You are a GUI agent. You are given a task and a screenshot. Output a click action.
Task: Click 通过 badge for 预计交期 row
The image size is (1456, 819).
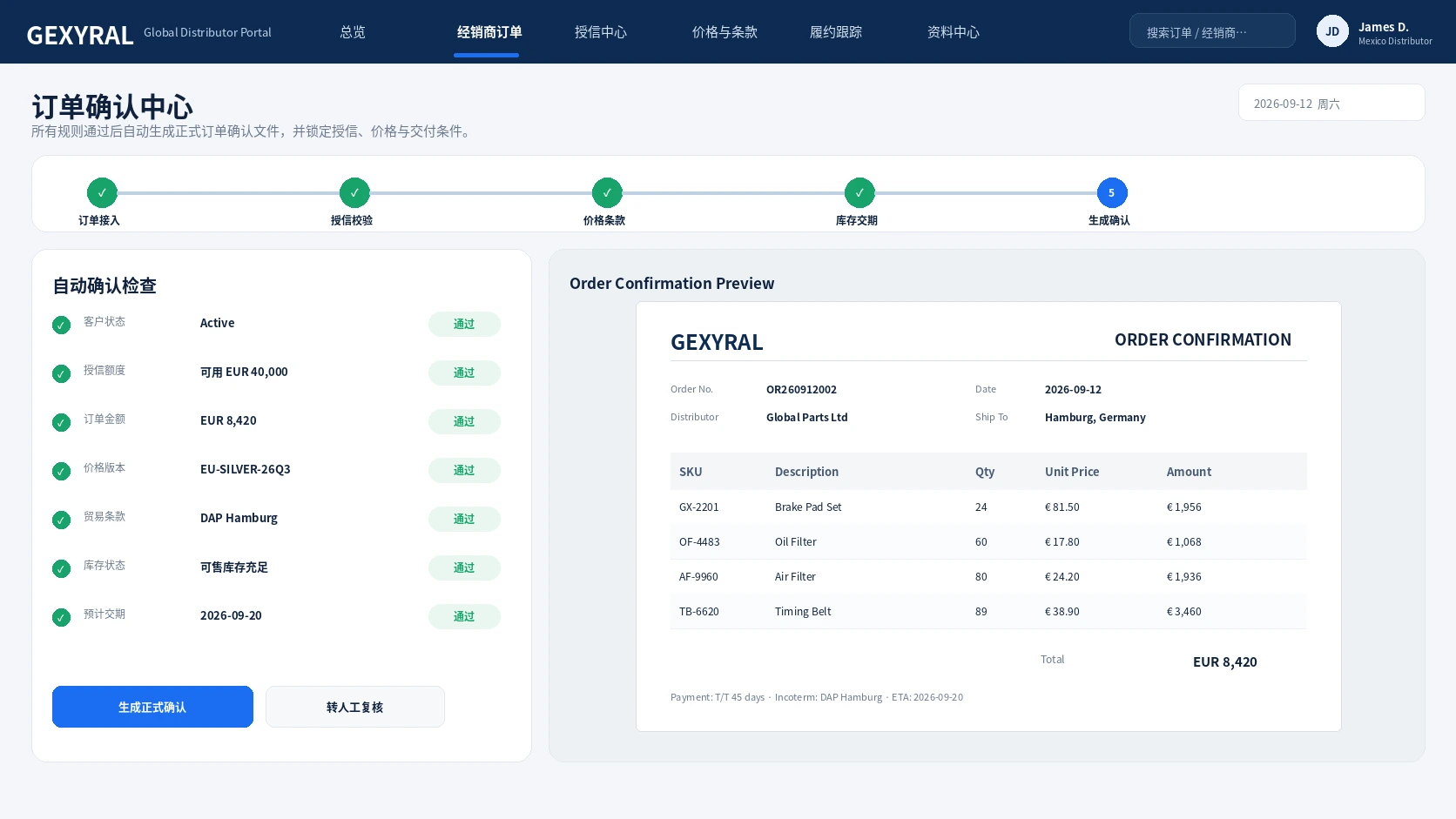464,616
